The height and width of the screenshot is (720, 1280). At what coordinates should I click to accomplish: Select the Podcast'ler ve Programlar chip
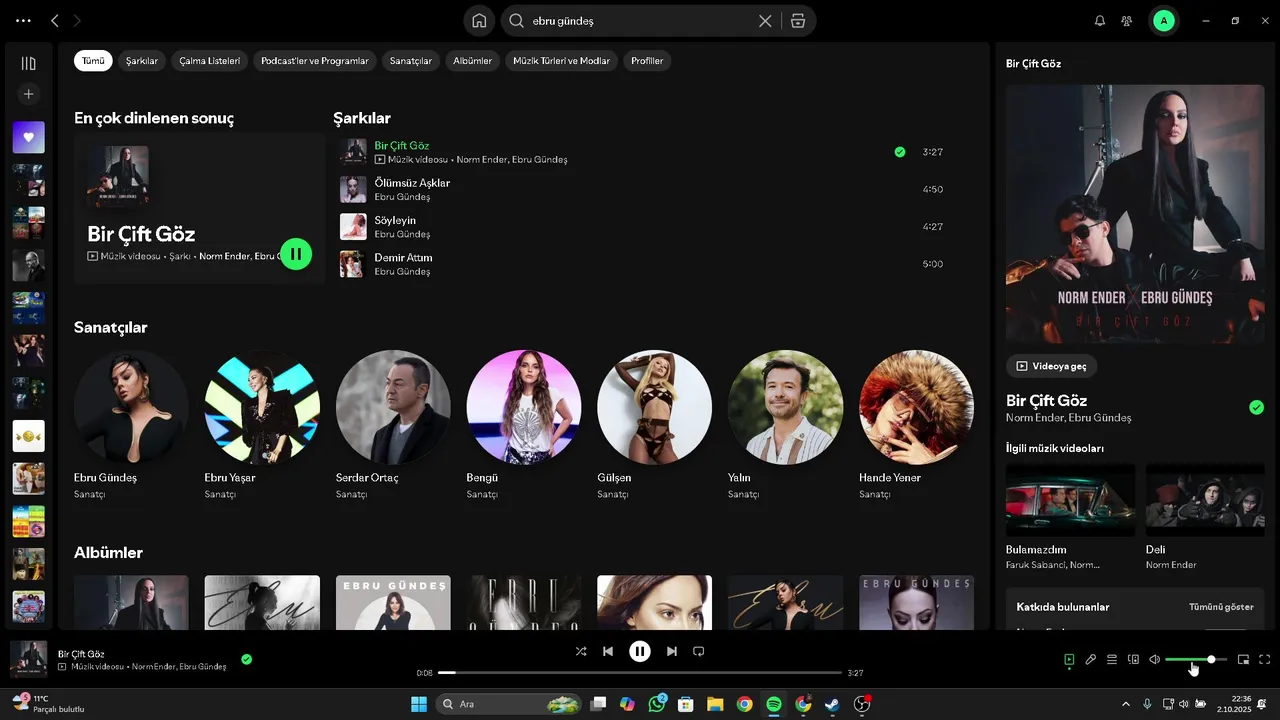(315, 61)
